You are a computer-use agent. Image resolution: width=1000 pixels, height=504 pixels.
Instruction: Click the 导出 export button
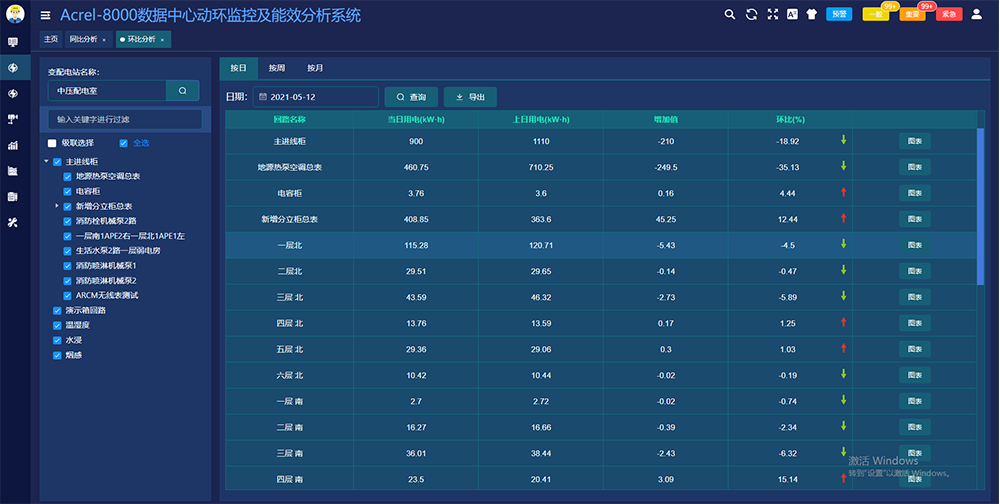(470, 97)
